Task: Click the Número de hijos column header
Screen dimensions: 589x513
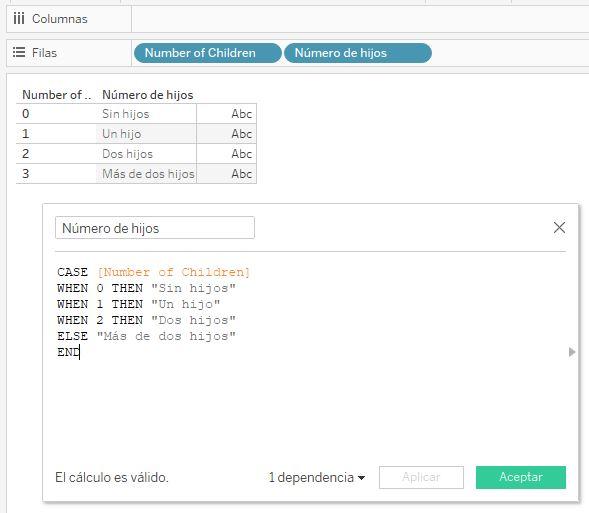Action: (x=148, y=95)
